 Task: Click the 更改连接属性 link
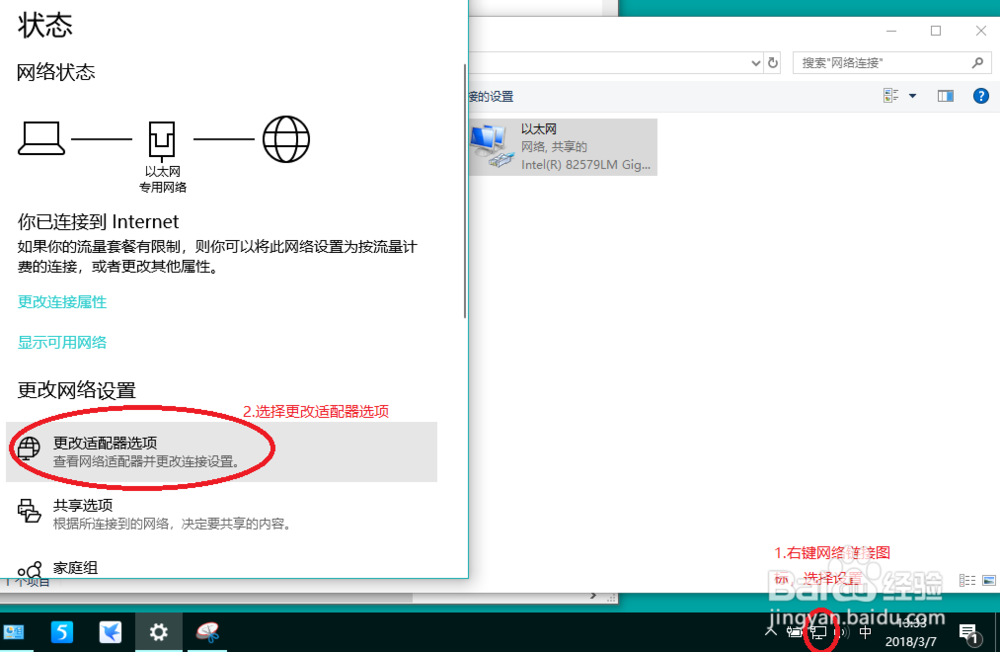[x=61, y=301]
